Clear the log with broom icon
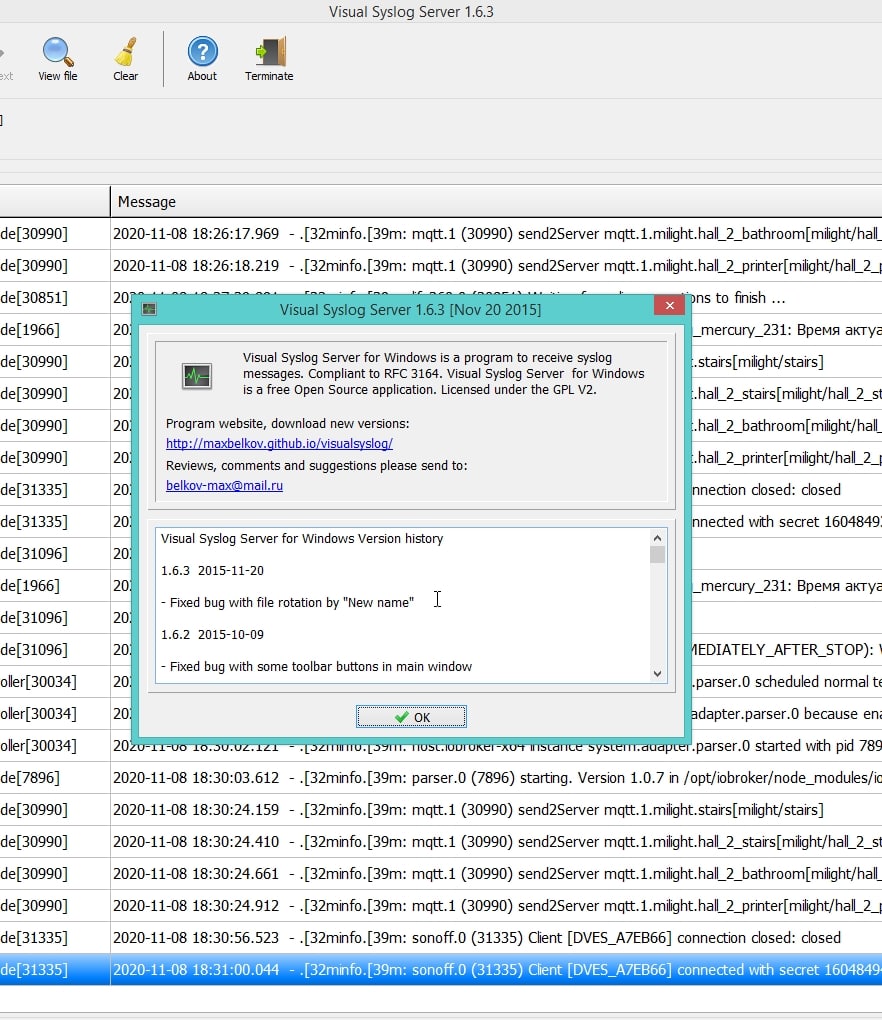This screenshot has width=882, height=1020. pyautogui.click(x=126, y=59)
